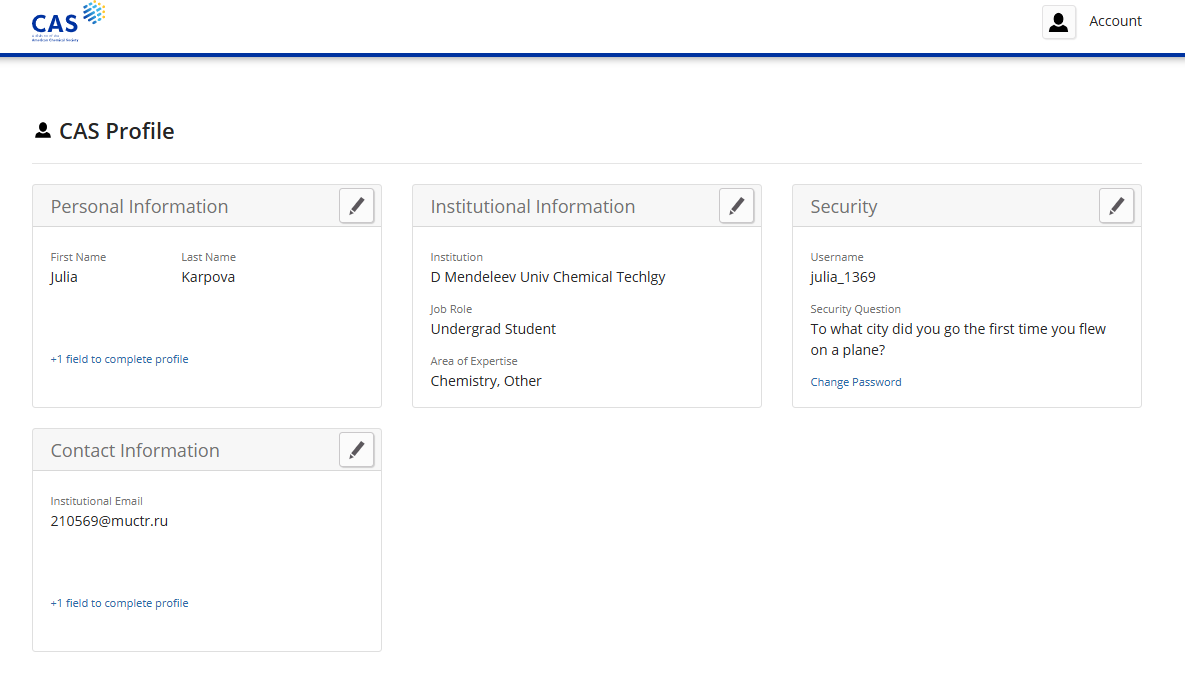Open the Security panel edit pencil
Image resolution: width=1185 pixels, height=695 pixels.
click(1117, 206)
